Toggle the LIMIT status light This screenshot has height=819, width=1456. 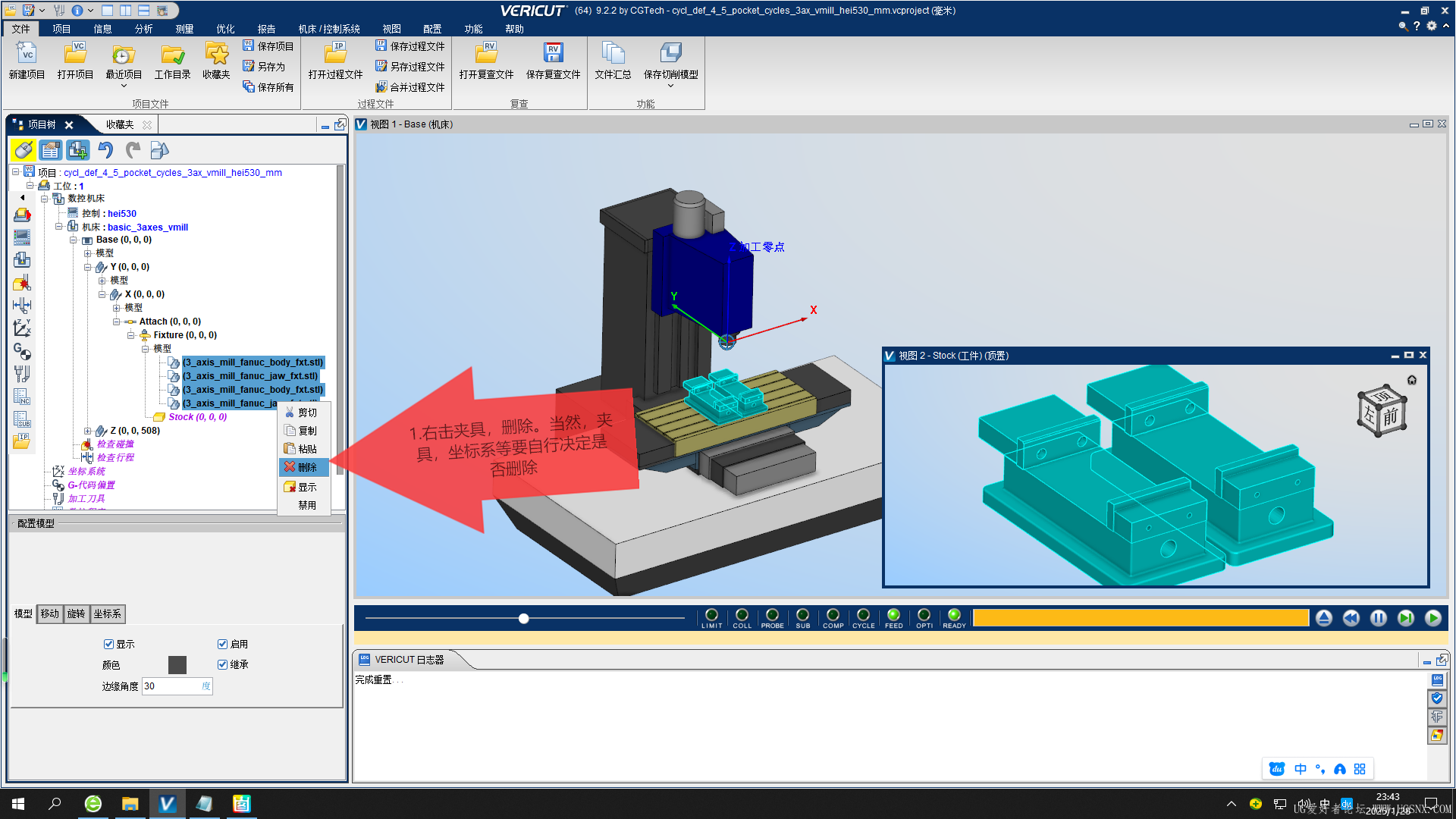[711, 615]
